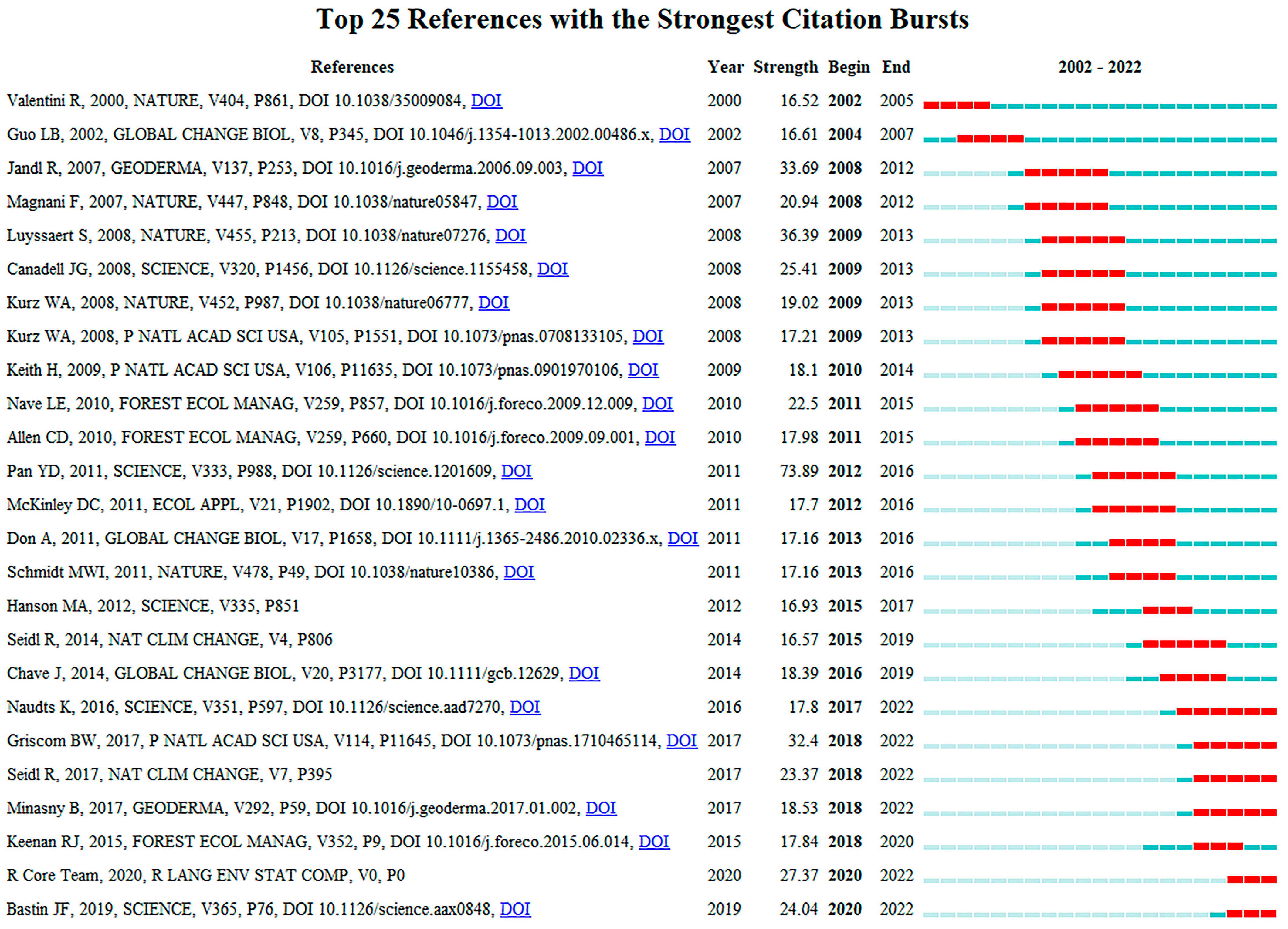Click the Begin column header

(x=849, y=67)
